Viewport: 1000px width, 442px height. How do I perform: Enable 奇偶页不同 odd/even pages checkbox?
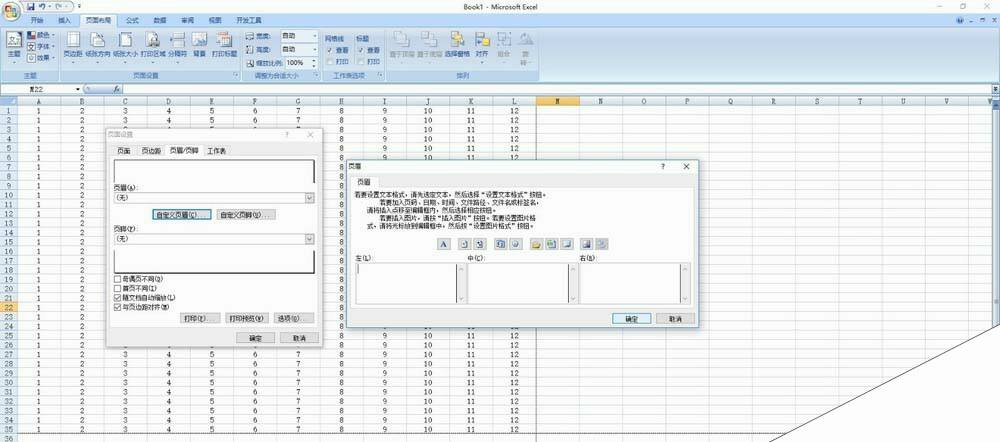(x=117, y=279)
